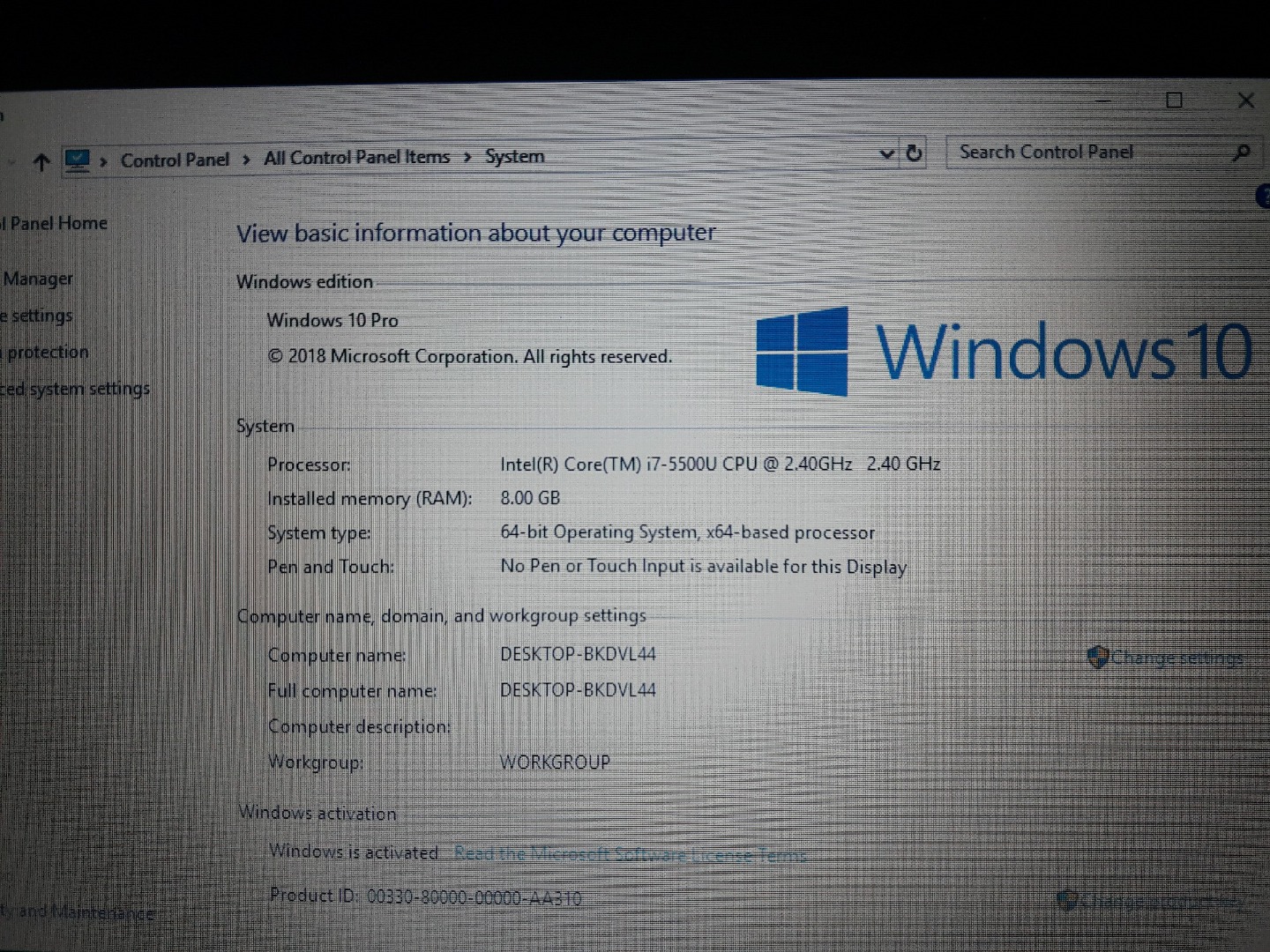Click the Windows 10 logo
The image size is (1270, 952).
[1004, 351]
